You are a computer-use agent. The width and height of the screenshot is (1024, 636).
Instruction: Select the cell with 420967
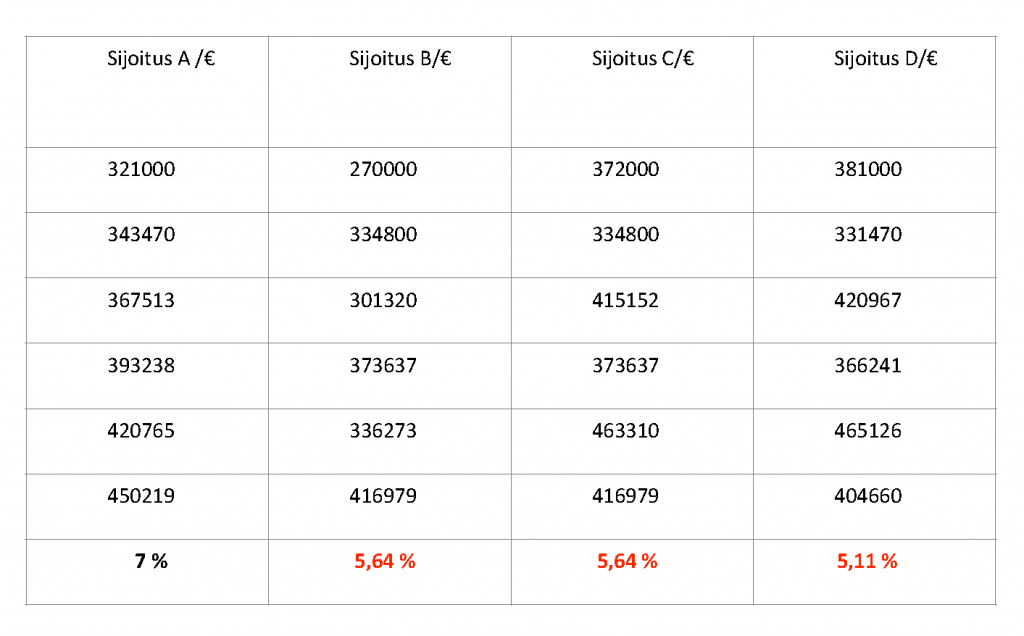click(x=868, y=300)
